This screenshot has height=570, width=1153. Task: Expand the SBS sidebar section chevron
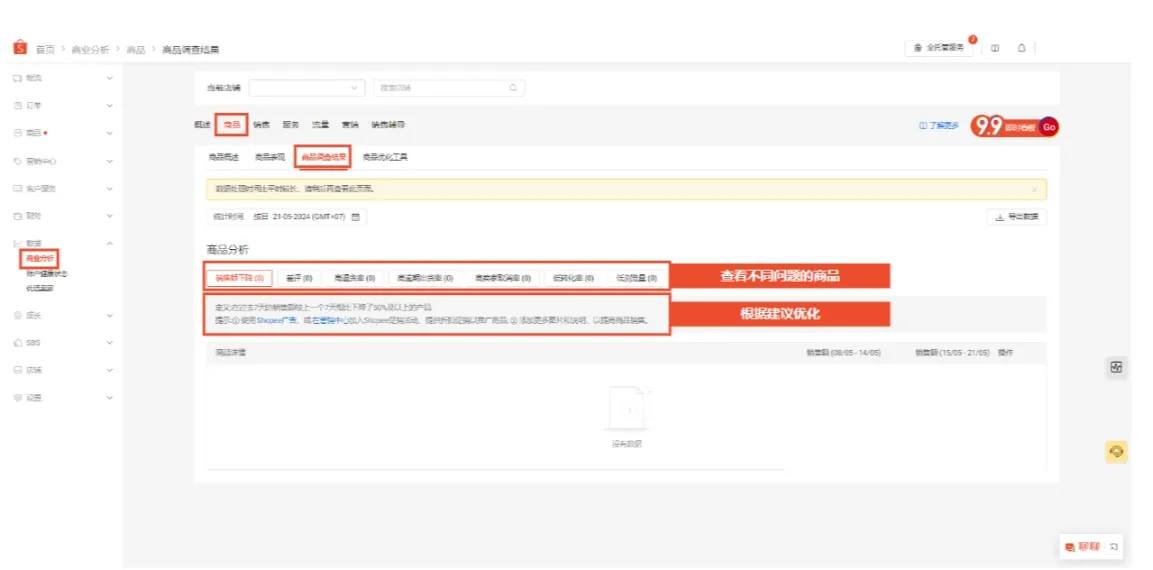pos(110,343)
